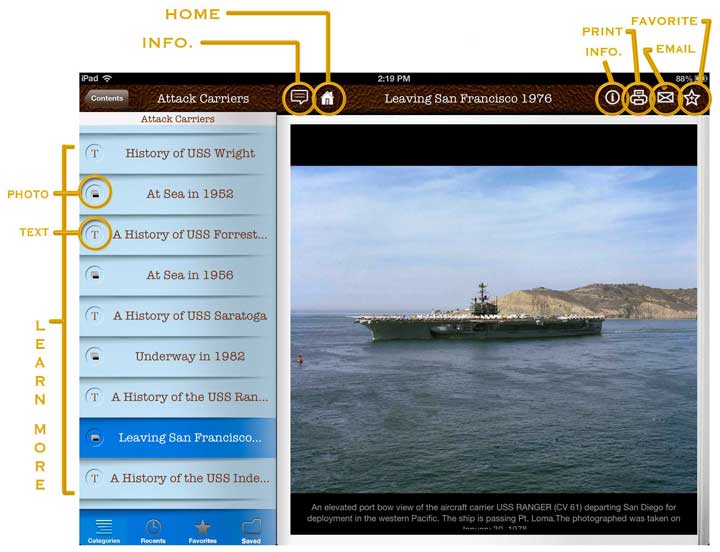Show the Favorites tab
Viewport: 720px width, 552px height.
tap(202, 530)
